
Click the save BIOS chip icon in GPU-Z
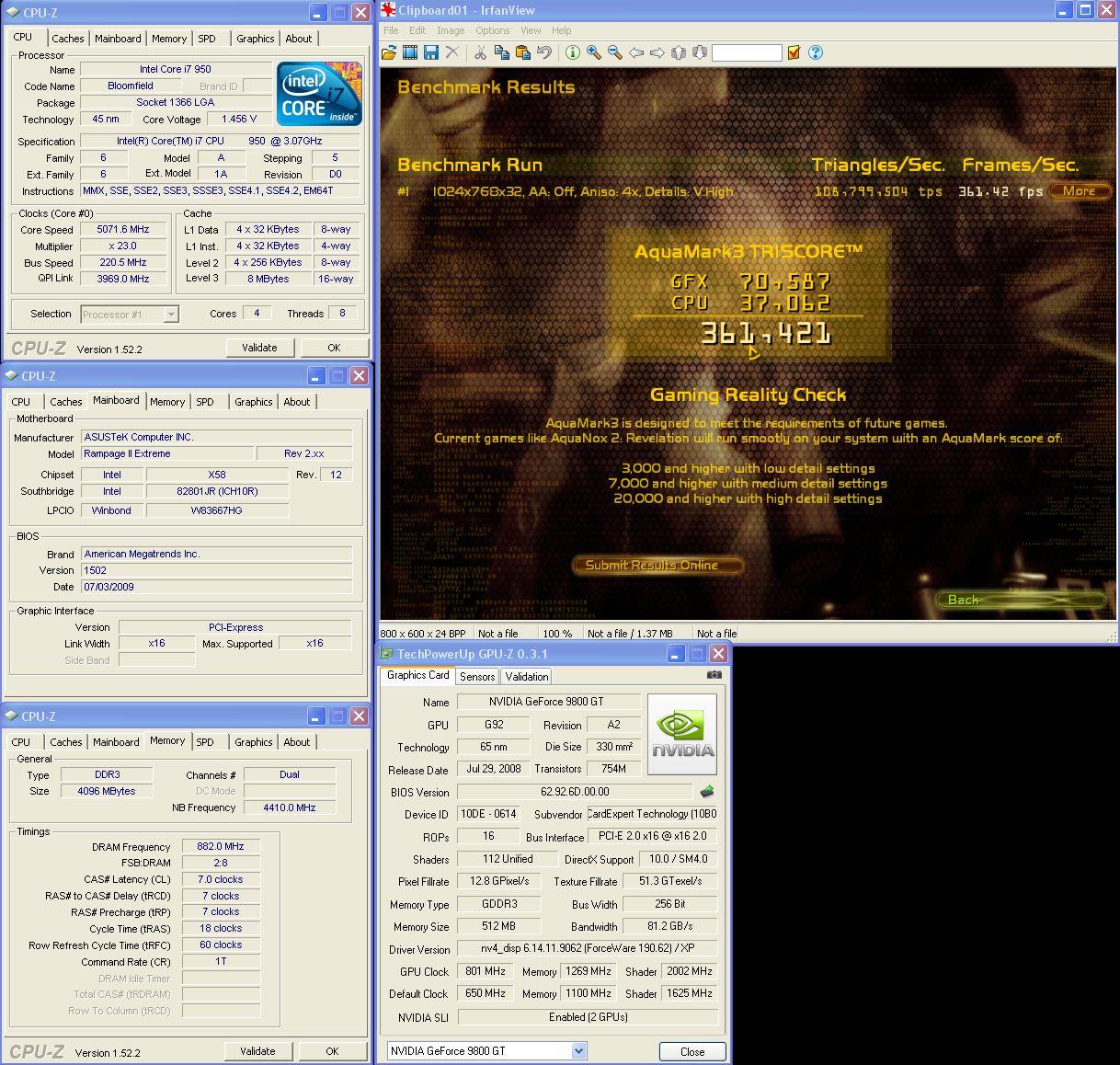(x=707, y=791)
